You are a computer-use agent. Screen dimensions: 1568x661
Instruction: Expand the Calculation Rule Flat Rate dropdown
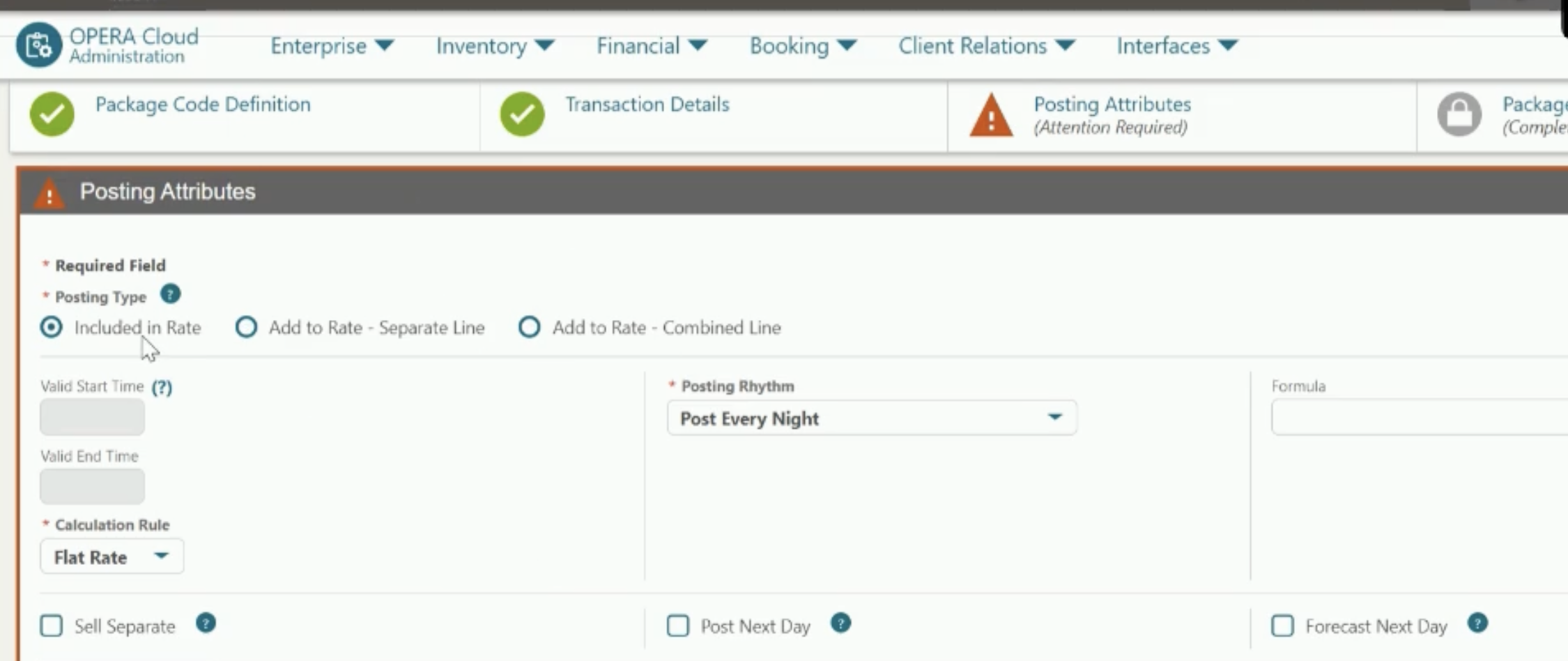coord(112,556)
